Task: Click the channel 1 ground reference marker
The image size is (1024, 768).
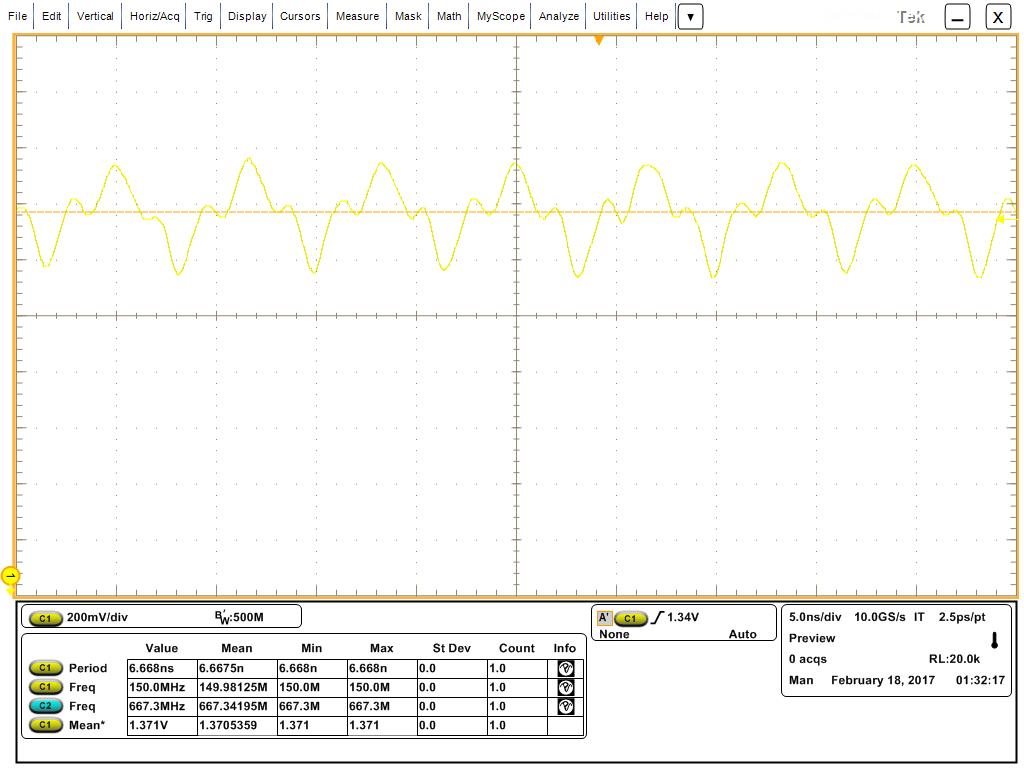Action: (10, 576)
